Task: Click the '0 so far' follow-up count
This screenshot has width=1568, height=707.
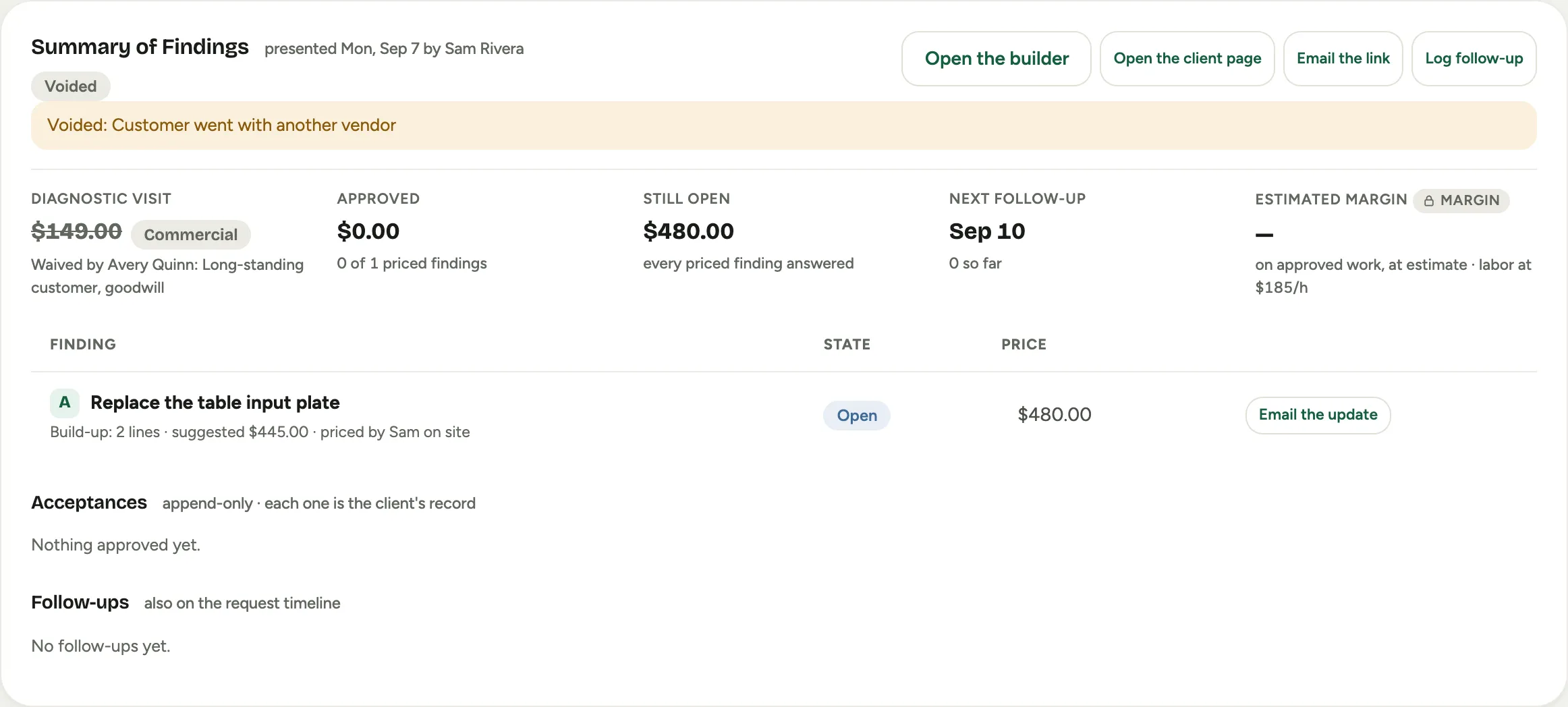Action: click(x=975, y=263)
